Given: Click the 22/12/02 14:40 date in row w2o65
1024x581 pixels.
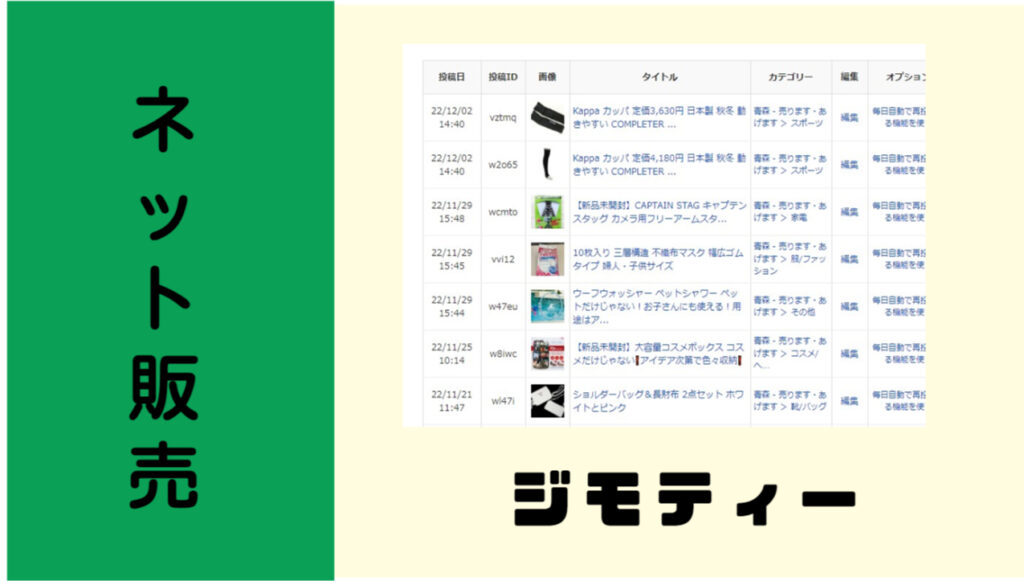Looking at the screenshot, I should coord(452,165).
